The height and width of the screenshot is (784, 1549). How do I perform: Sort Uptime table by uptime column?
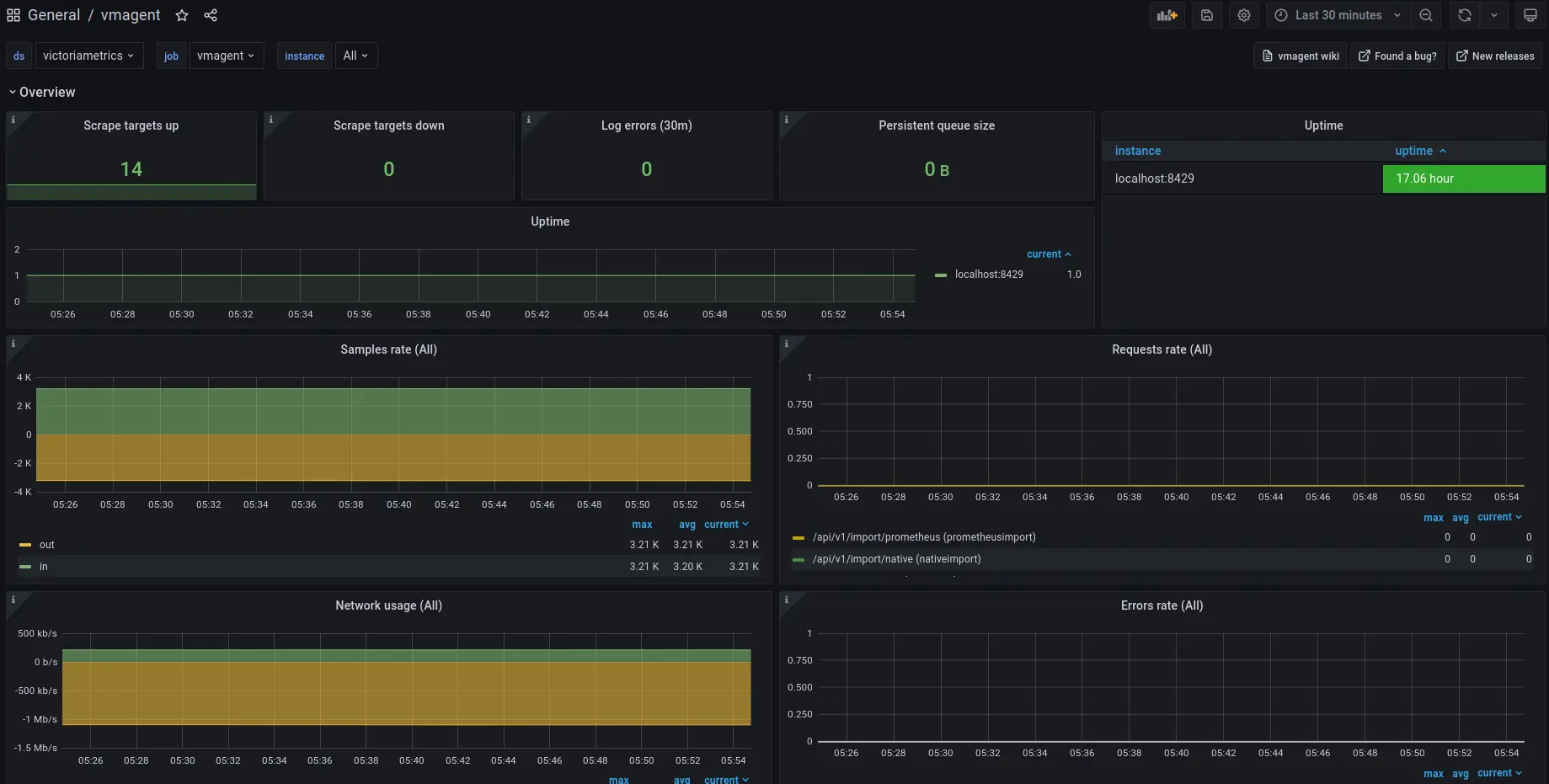click(1413, 151)
